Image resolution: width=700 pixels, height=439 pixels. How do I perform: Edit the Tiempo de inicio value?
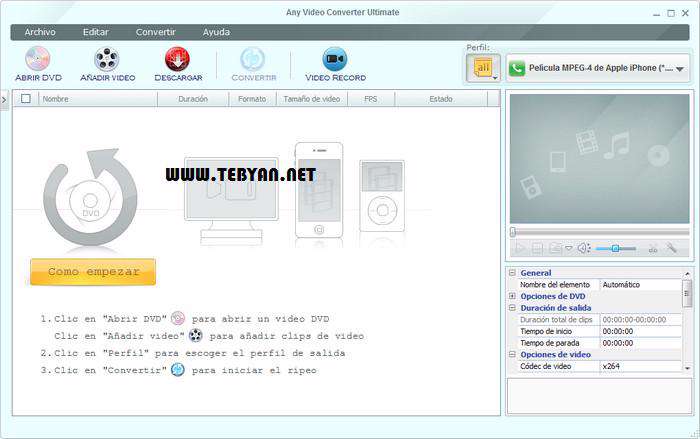tap(641, 331)
